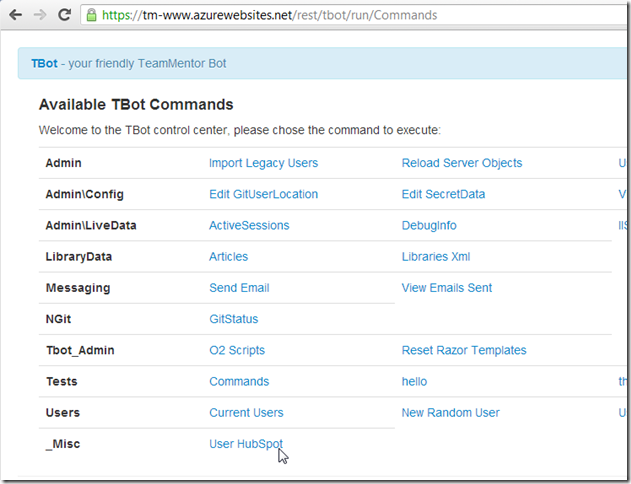Click the Tbot_Admin category label

pos(80,350)
